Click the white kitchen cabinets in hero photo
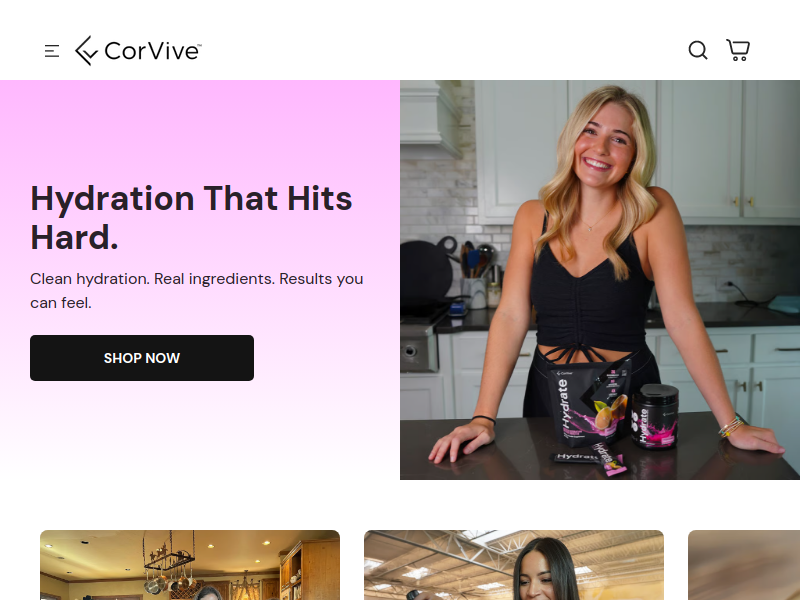The image size is (800, 600). click(x=724, y=148)
